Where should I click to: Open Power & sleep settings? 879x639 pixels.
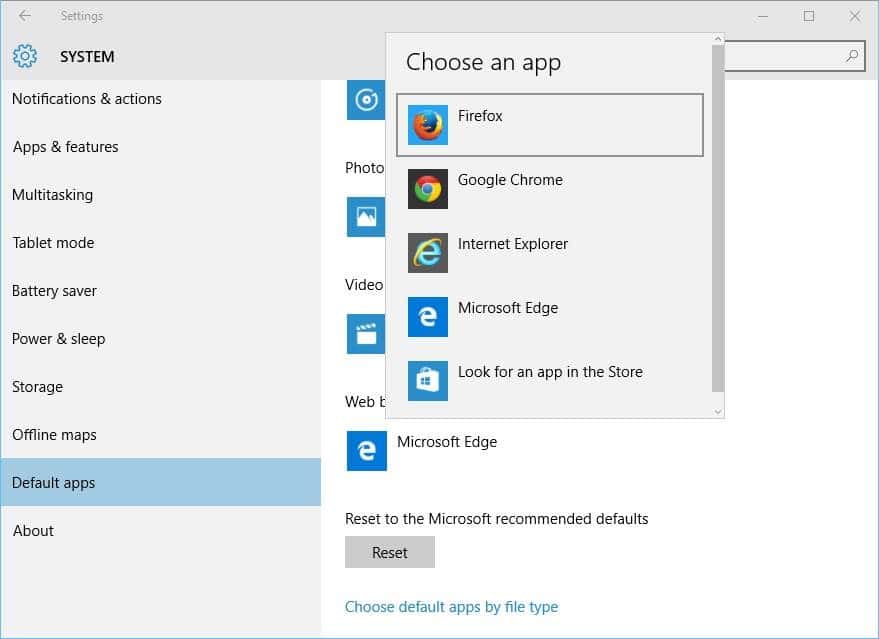click(x=161, y=339)
